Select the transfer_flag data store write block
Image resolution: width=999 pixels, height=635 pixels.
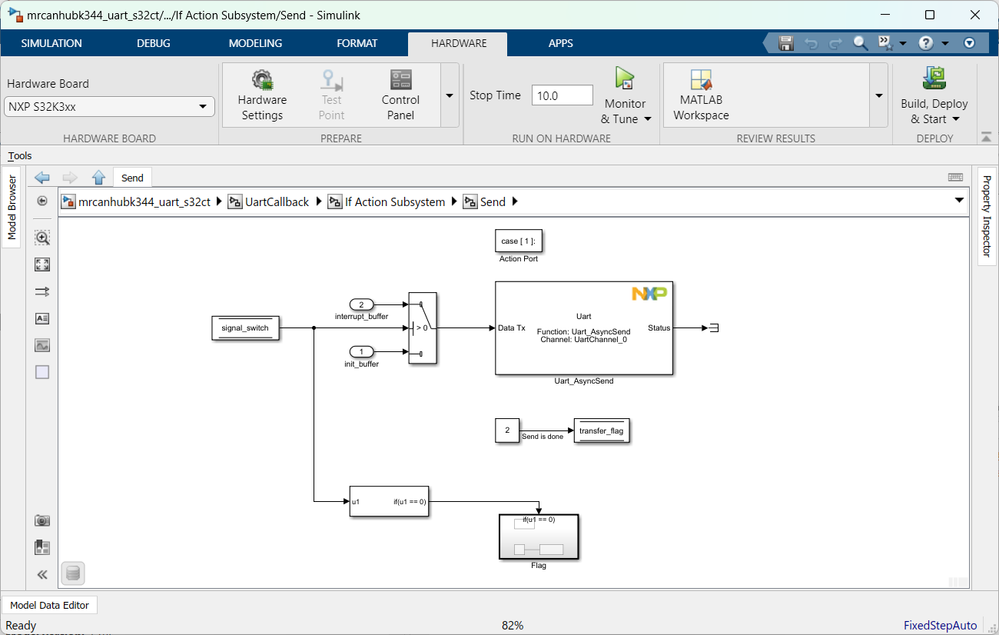[601, 431]
